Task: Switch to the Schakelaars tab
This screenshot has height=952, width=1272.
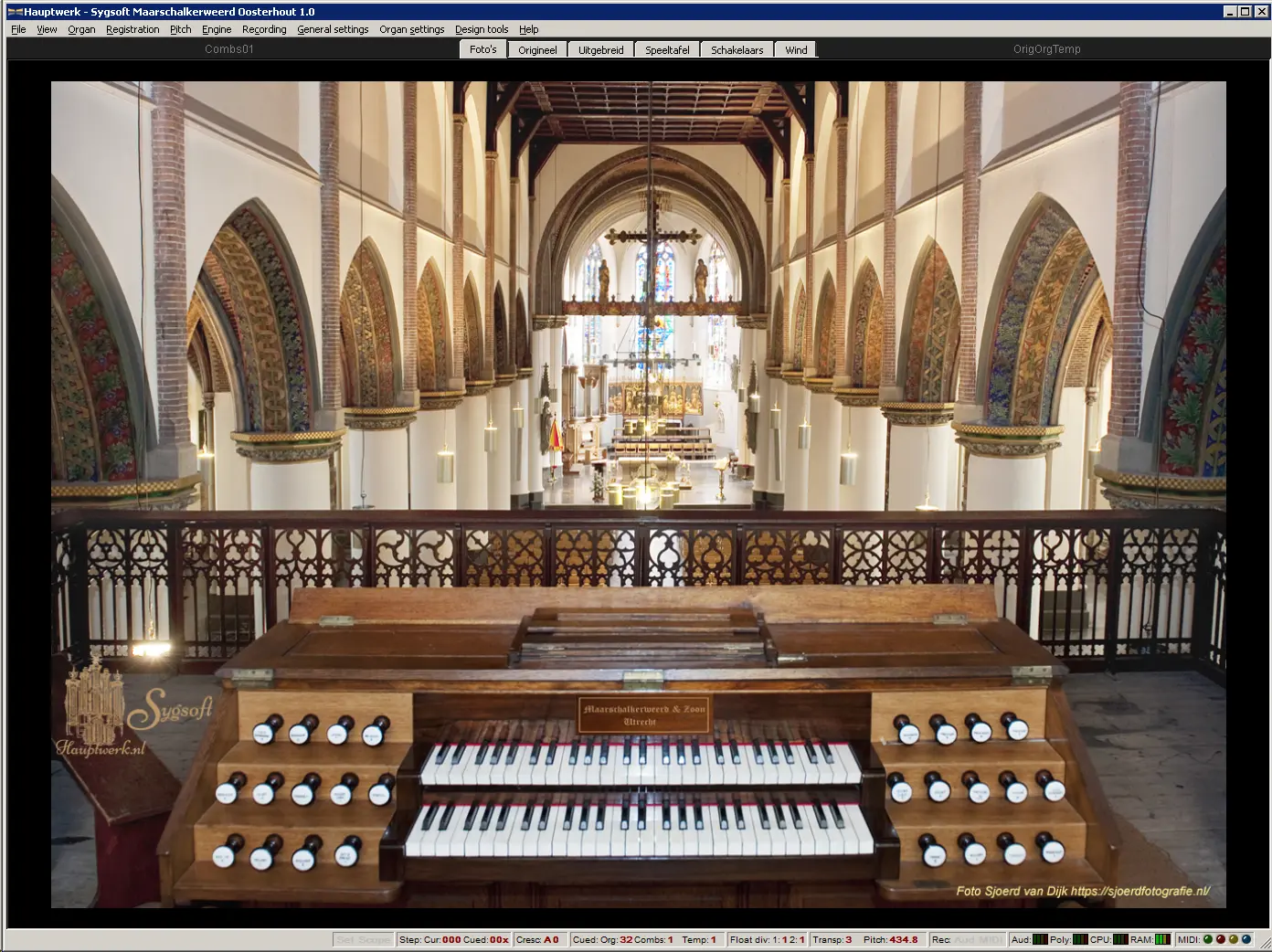Action: 737,50
